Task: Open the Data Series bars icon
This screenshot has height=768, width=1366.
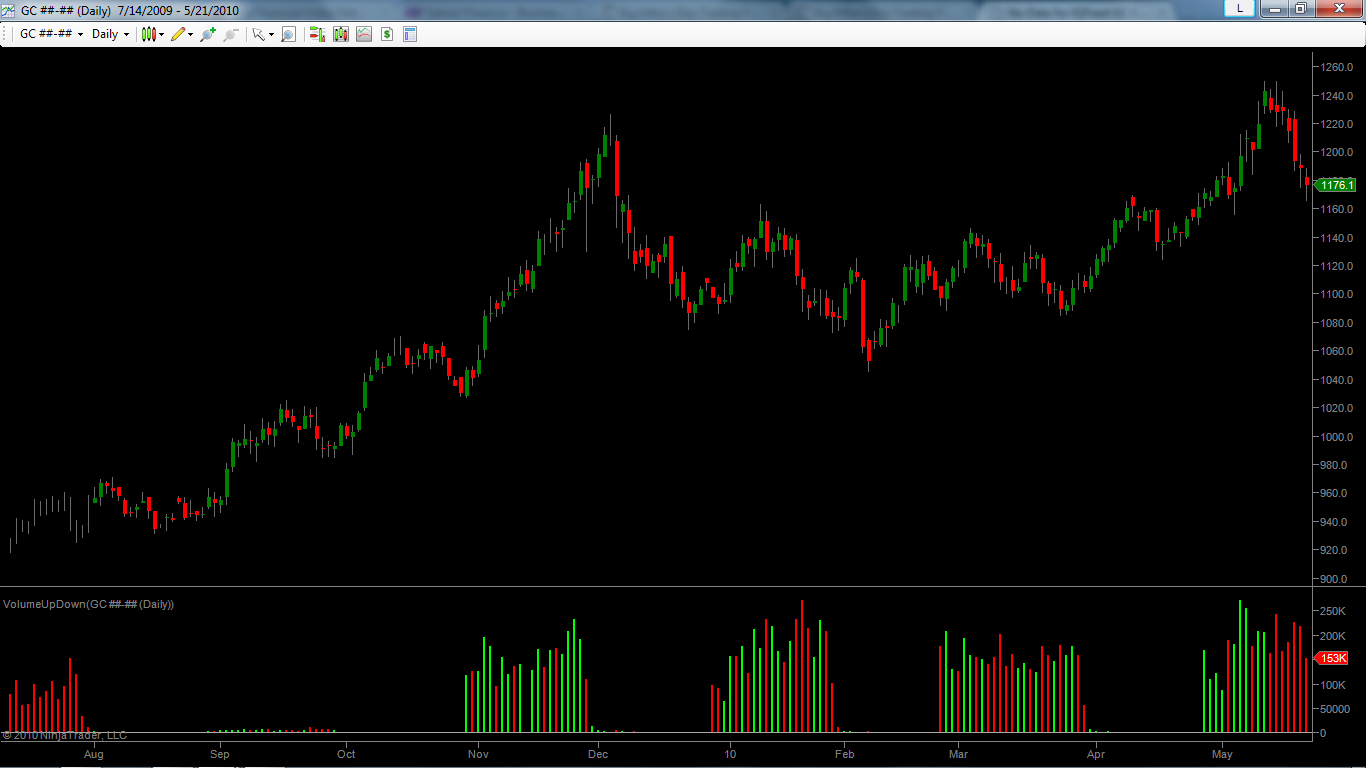Action: pos(341,34)
